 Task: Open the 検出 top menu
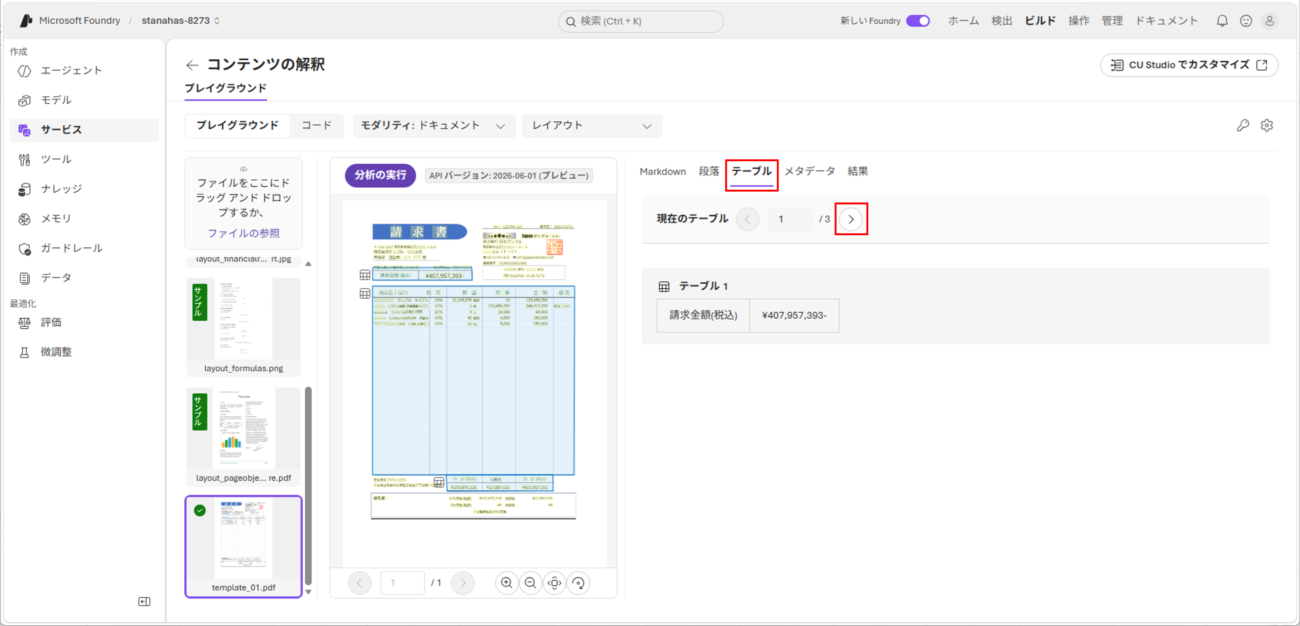(x=1002, y=20)
